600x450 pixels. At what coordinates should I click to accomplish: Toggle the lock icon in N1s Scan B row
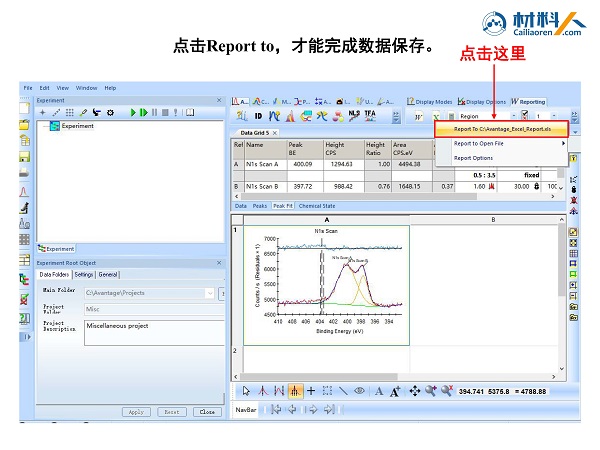(536, 186)
